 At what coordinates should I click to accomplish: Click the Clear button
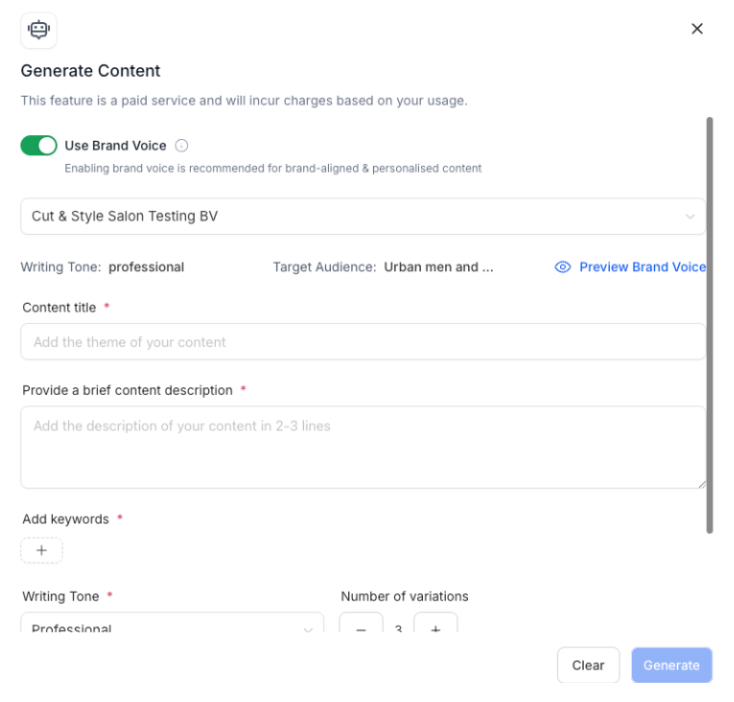[588, 665]
